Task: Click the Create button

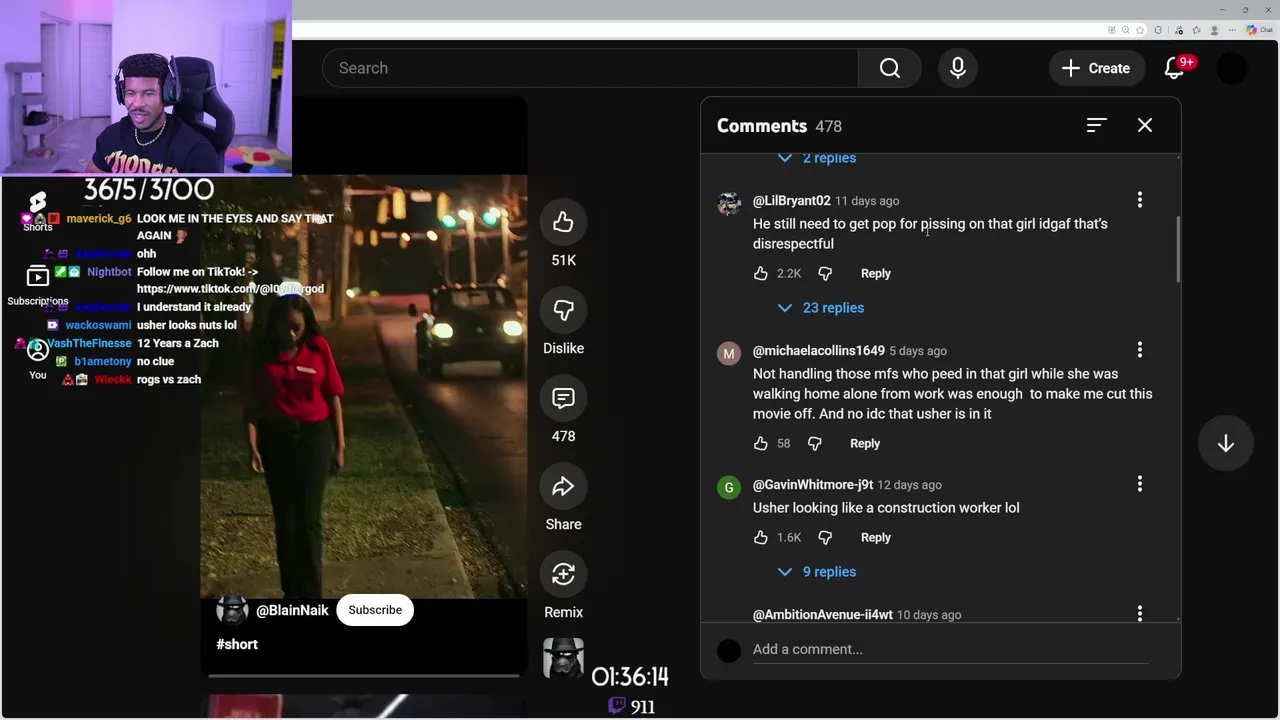Action: click(x=1096, y=68)
